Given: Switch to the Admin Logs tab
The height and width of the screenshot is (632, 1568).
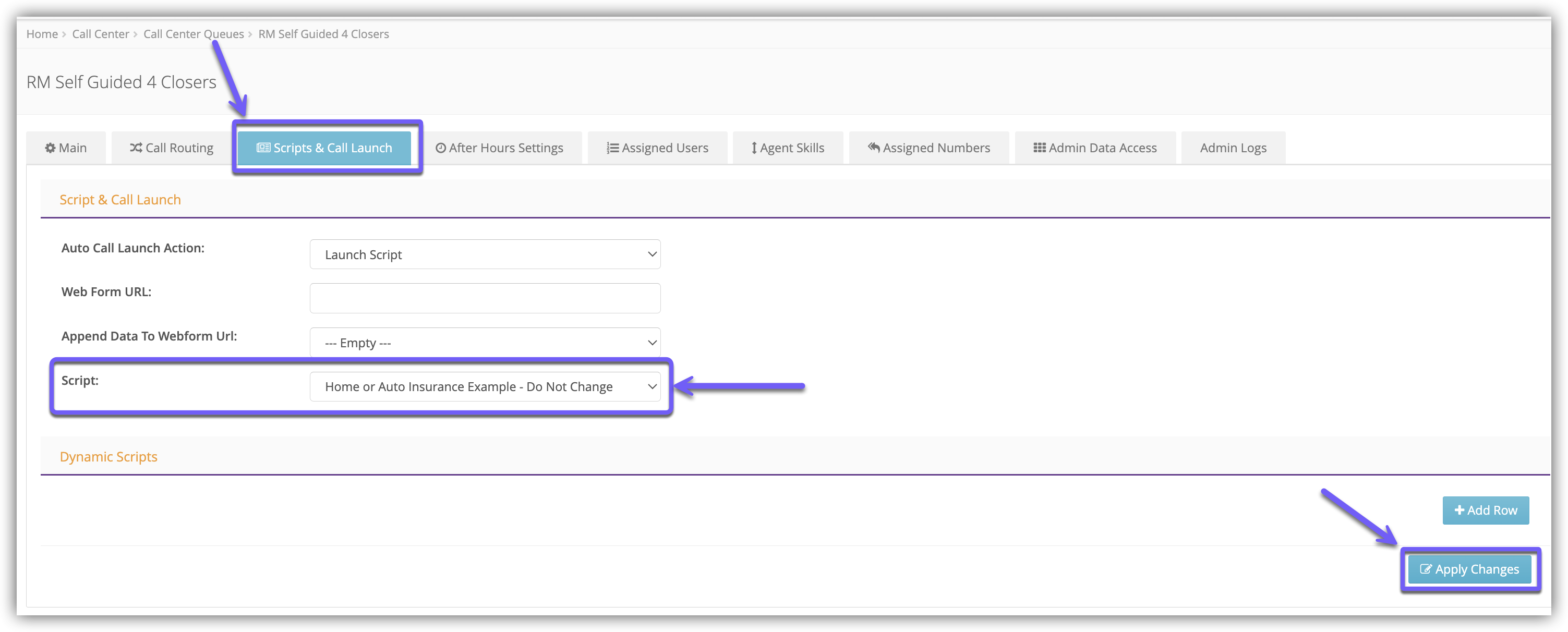Looking at the screenshot, I should [x=1233, y=148].
